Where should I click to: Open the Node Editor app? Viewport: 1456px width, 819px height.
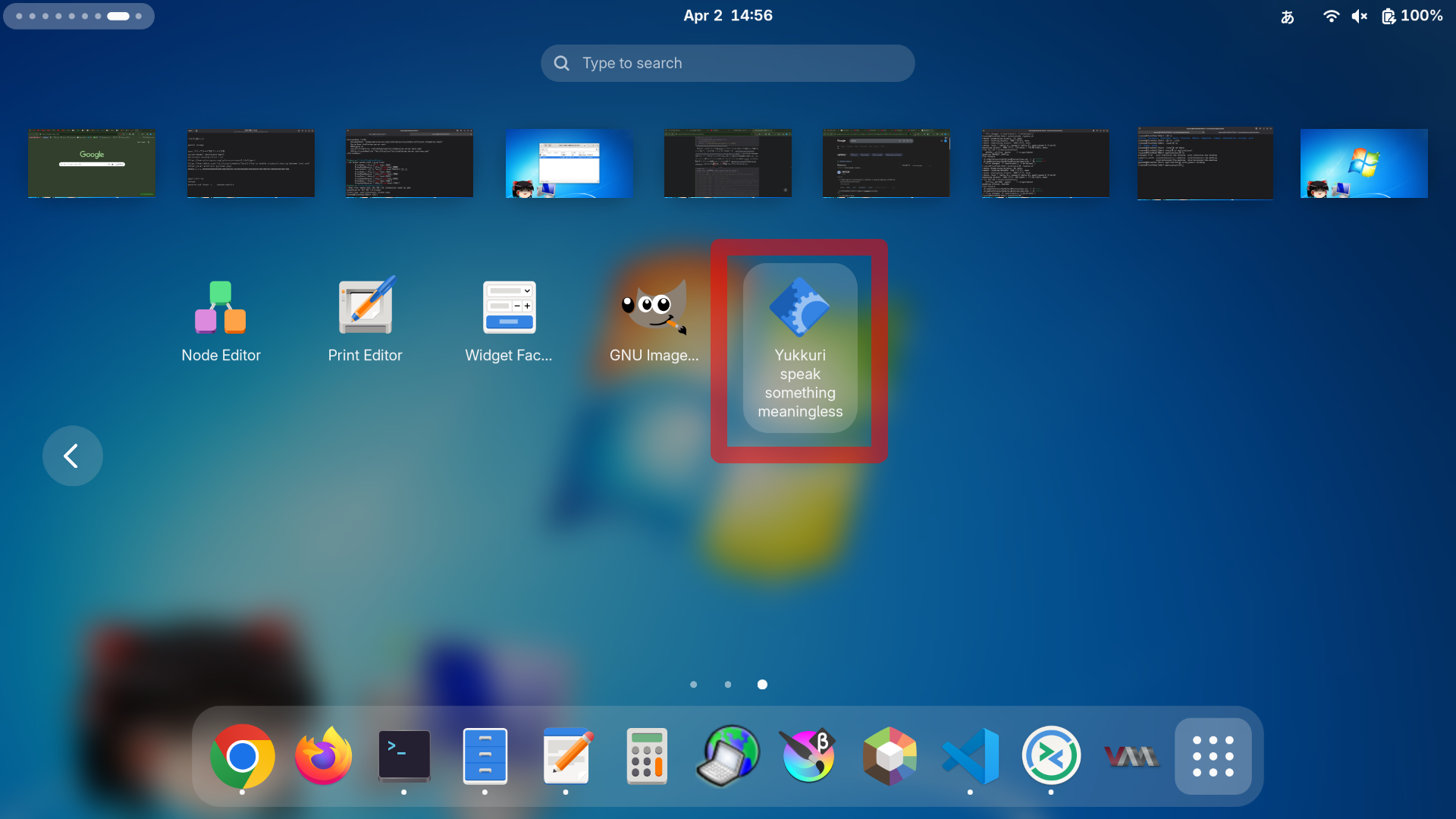(221, 321)
